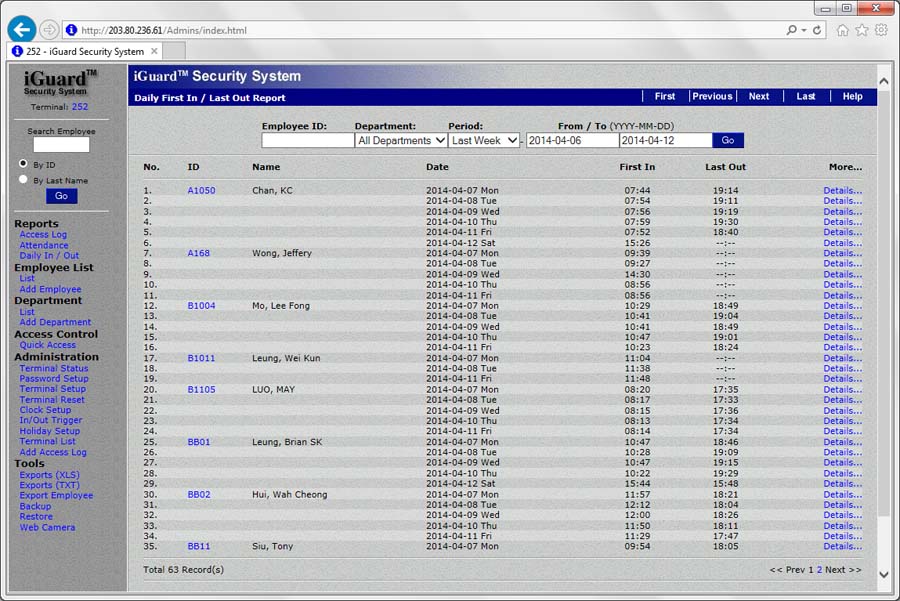Open the Daily In / Out report link

pyautogui.click(x=49, y=255)
